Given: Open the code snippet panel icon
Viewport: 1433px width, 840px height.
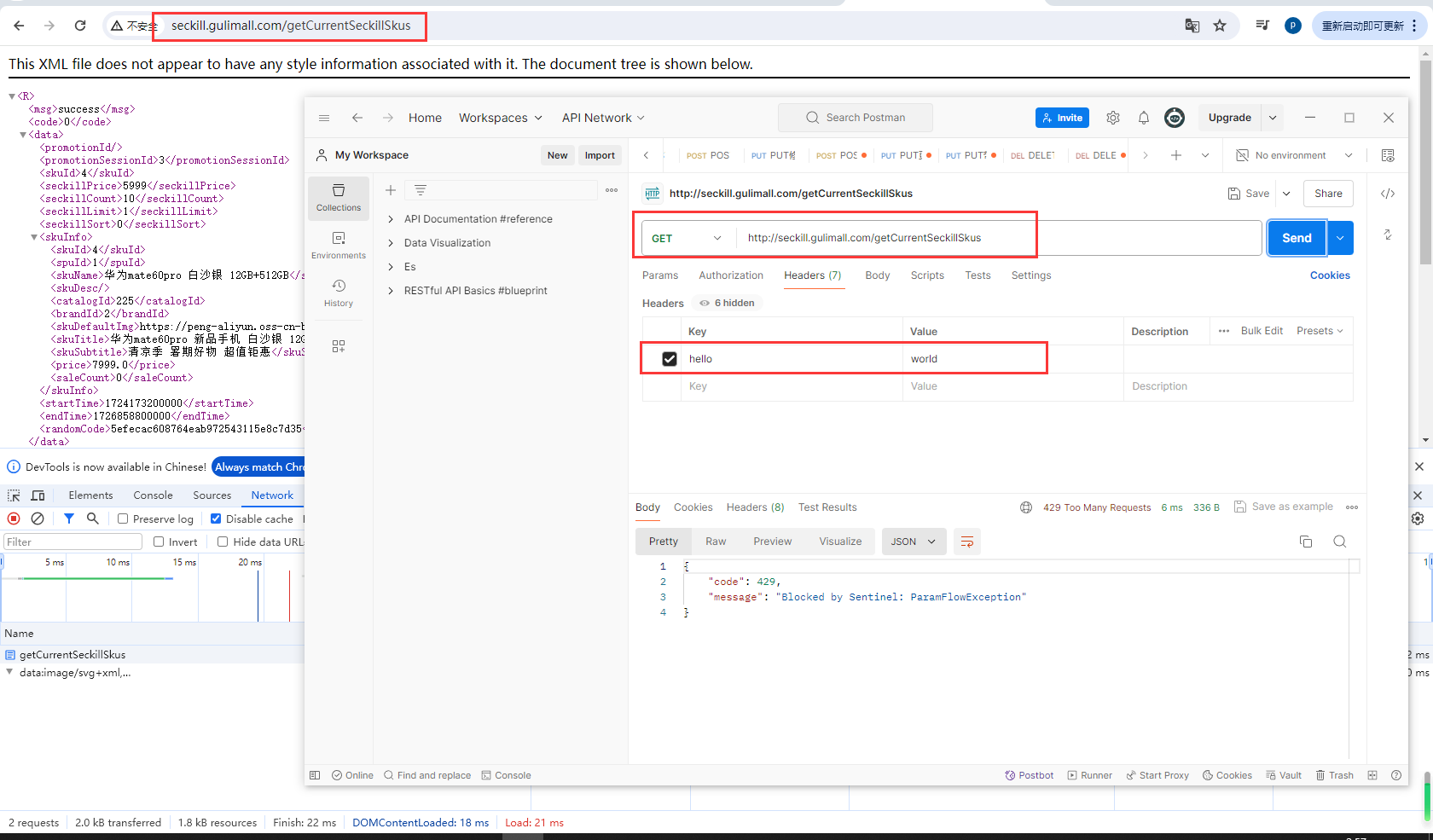Looking at the screenshot, I should coord(1388,194).
